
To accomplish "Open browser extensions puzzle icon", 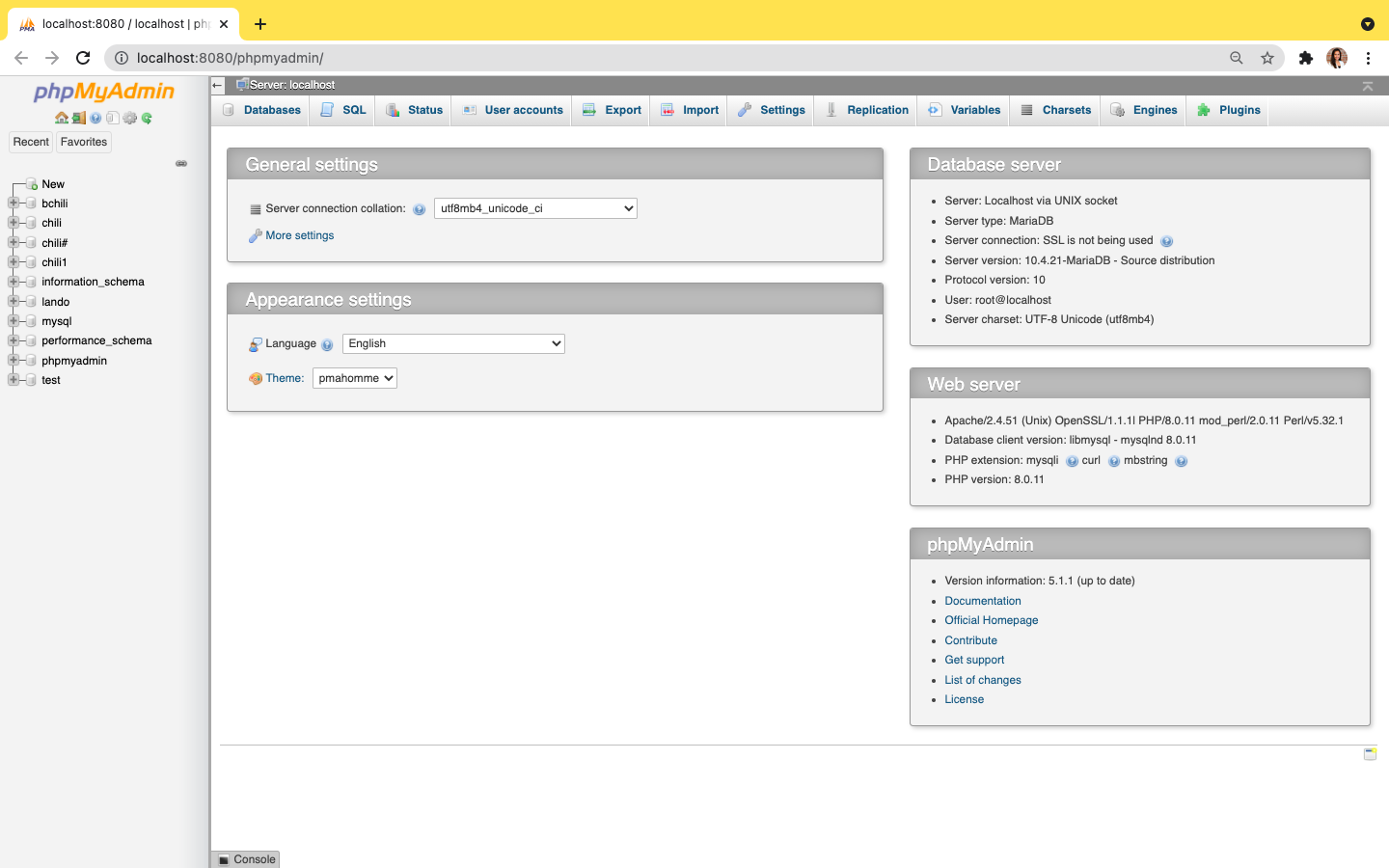I will [x=1306, y=58].
